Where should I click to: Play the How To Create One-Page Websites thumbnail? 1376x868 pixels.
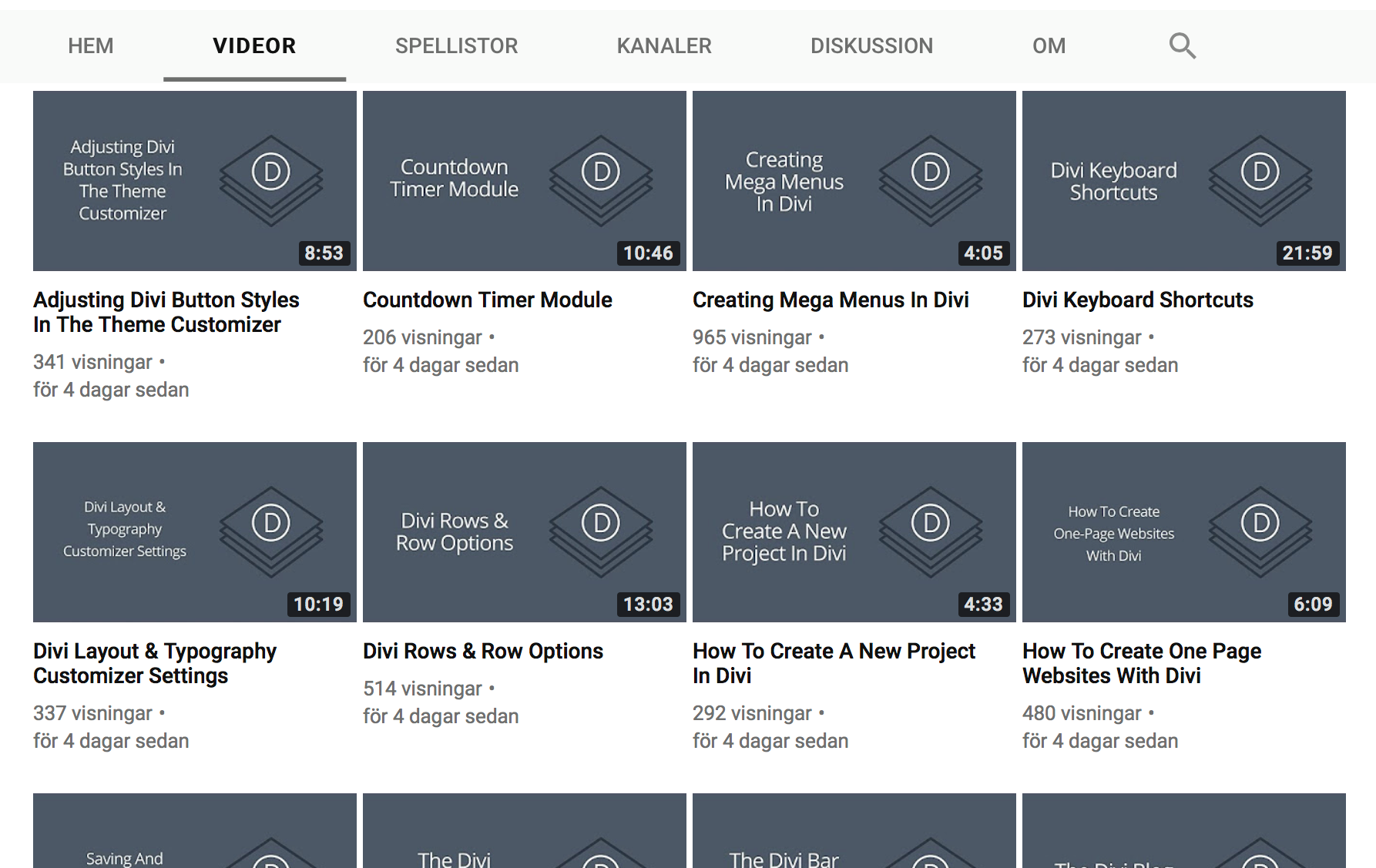(x=1184, y=532)
